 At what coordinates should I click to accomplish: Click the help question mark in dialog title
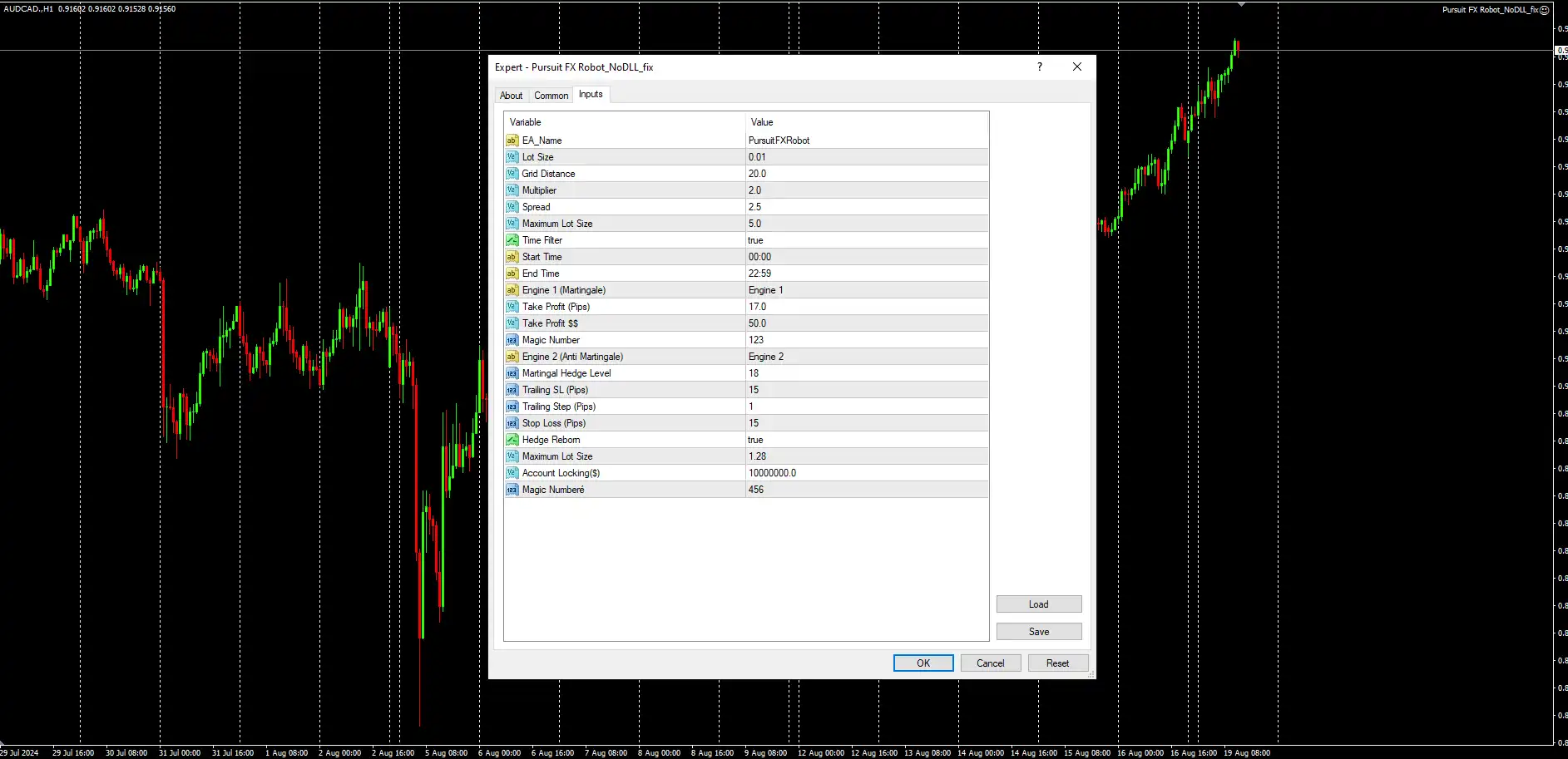(x=1040, y=67)
